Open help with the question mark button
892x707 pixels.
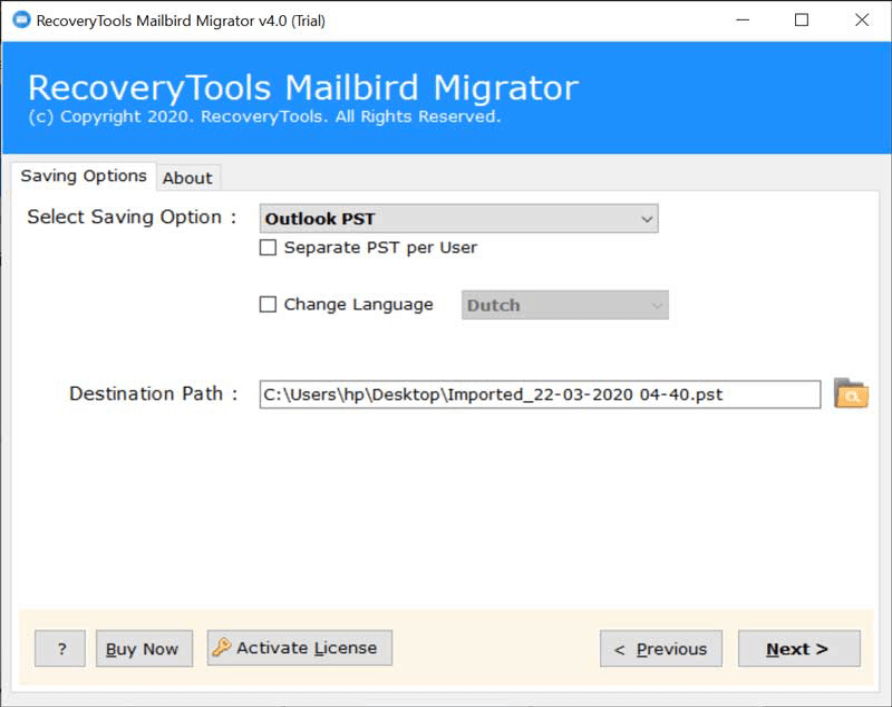60,649
